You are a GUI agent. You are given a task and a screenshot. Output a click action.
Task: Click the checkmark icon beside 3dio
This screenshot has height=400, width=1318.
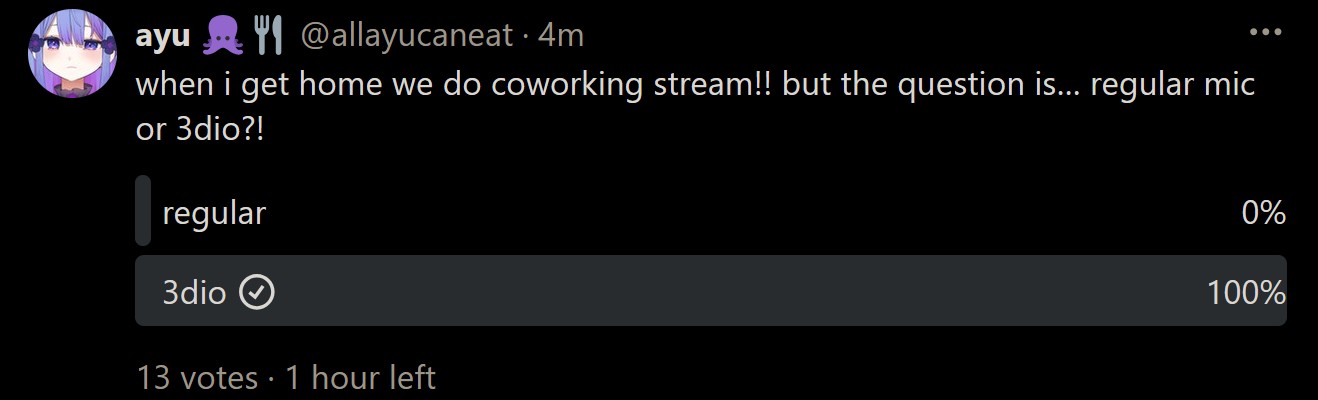(258, 292)
